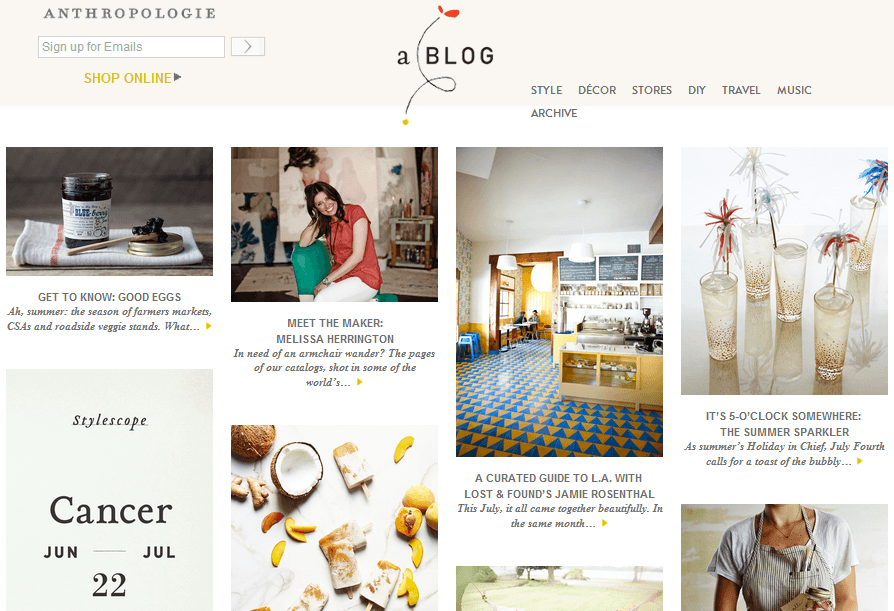894x611 pixels.
Task: Open the STYLE menu category
Action: click(546, 90)
